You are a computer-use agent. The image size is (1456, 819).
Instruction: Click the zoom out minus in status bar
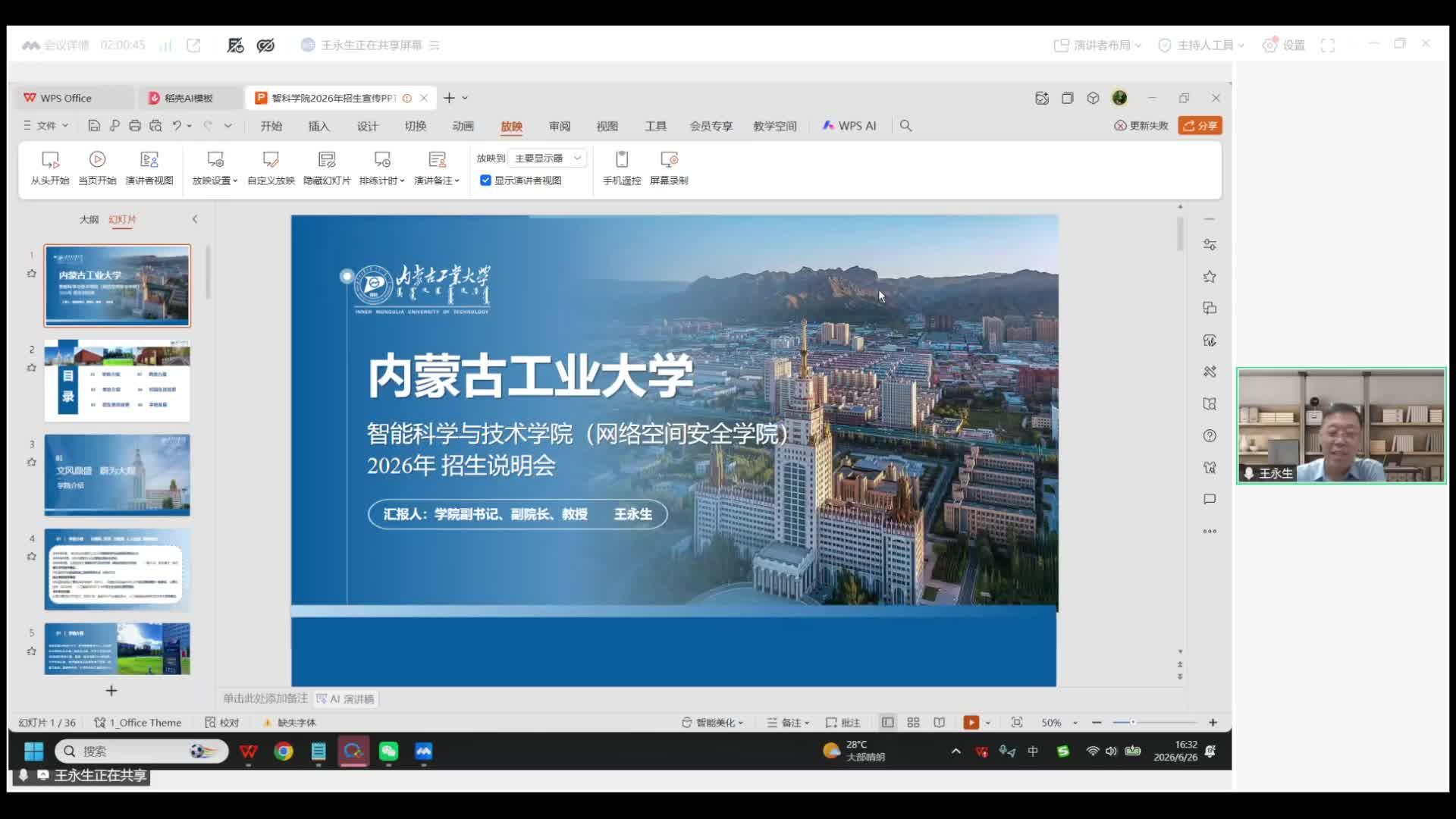(x=1097, y=723)
